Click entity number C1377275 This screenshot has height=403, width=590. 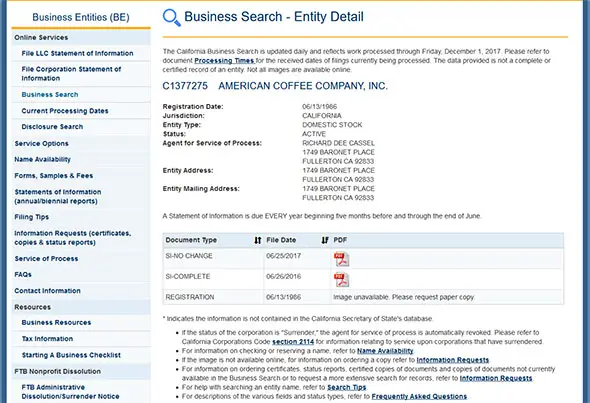[185, 86]
